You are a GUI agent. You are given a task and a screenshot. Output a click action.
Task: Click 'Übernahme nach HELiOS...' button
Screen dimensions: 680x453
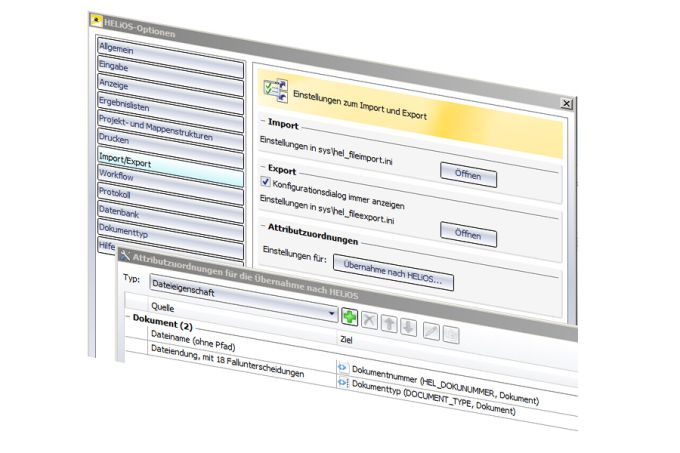pyautogui.click(x=393, y=272)
